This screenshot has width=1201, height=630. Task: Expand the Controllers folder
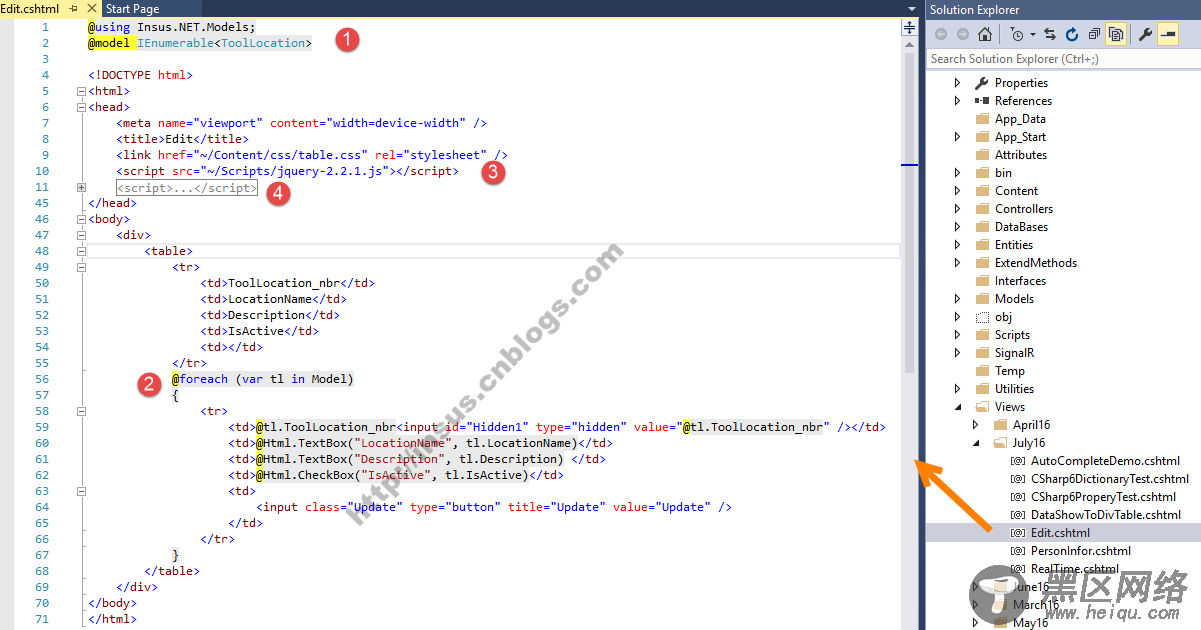pyautogui.click(x=957, y=209)
